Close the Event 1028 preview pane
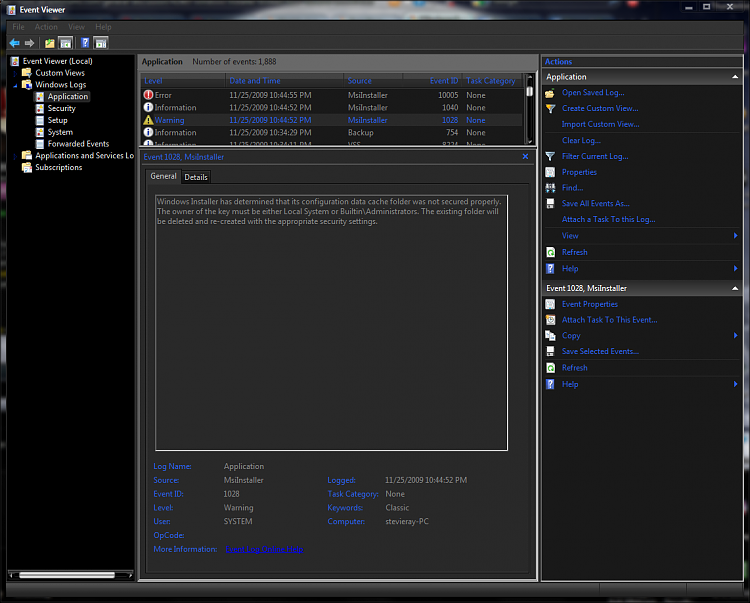The width and height of the screenshot is (750, 603). 525,156
